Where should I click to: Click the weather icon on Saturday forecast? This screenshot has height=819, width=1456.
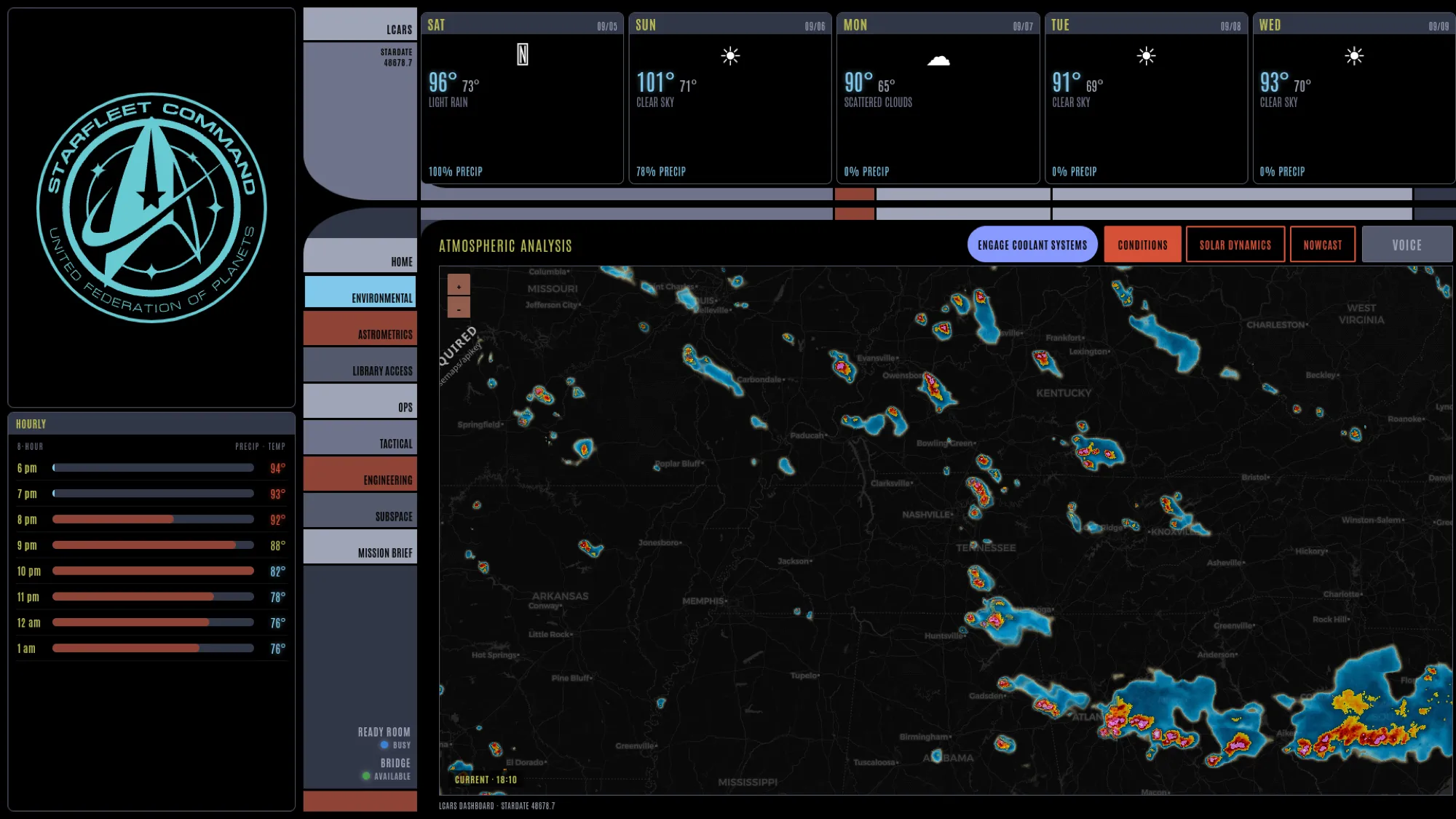point(522,55)
